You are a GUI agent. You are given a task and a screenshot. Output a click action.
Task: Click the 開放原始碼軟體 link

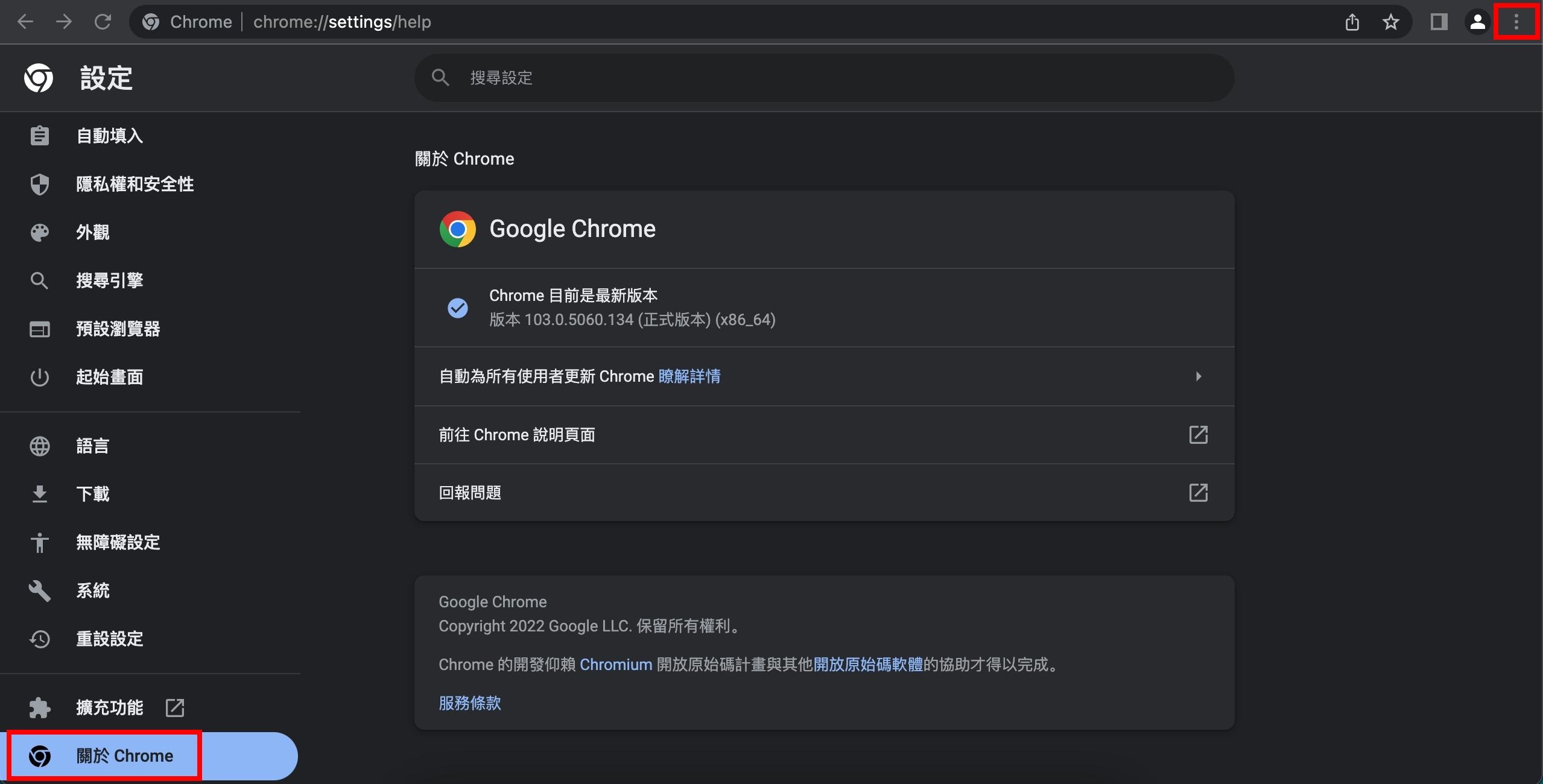click(x=868, y=665)
